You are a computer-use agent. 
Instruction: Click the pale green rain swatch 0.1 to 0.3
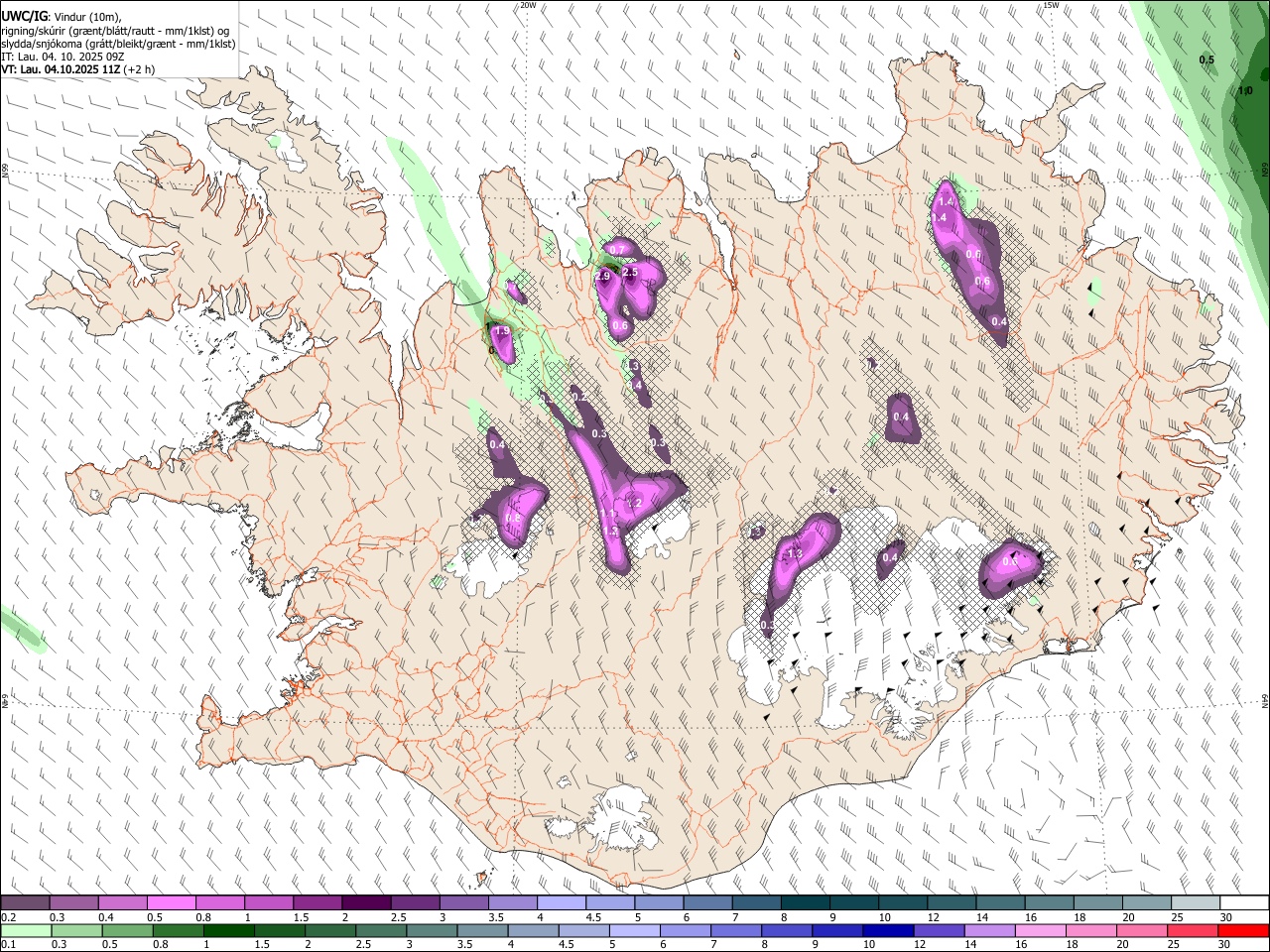[x=26, y=930]
